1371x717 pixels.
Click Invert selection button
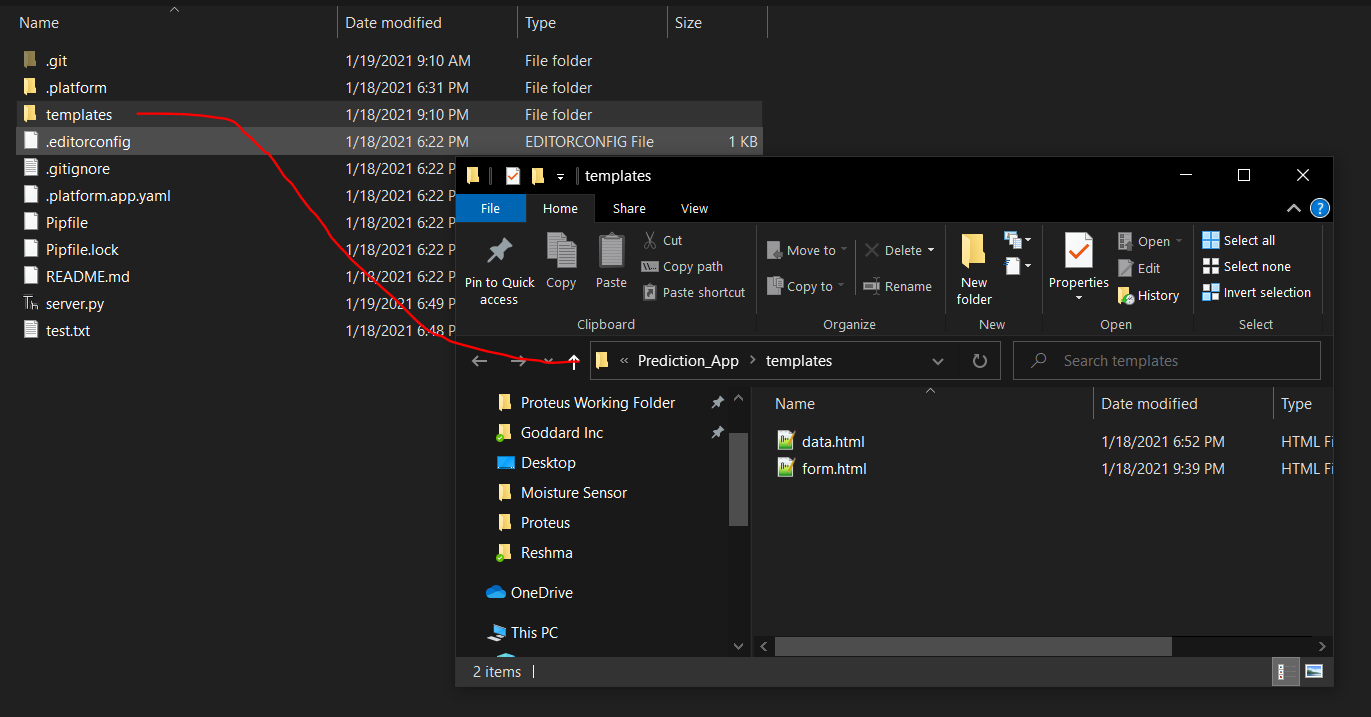pos(1255,292)
